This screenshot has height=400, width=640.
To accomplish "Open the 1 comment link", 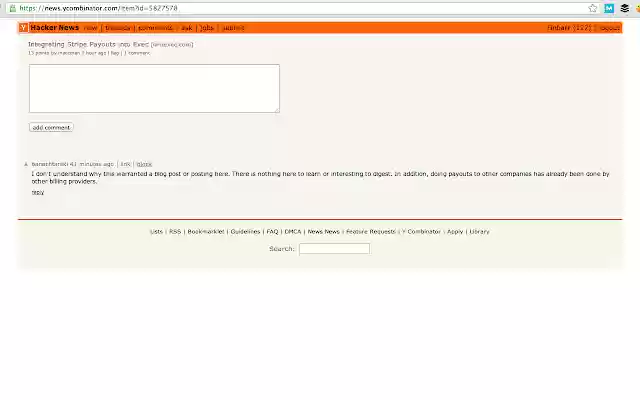I will [x=137, y=53].
